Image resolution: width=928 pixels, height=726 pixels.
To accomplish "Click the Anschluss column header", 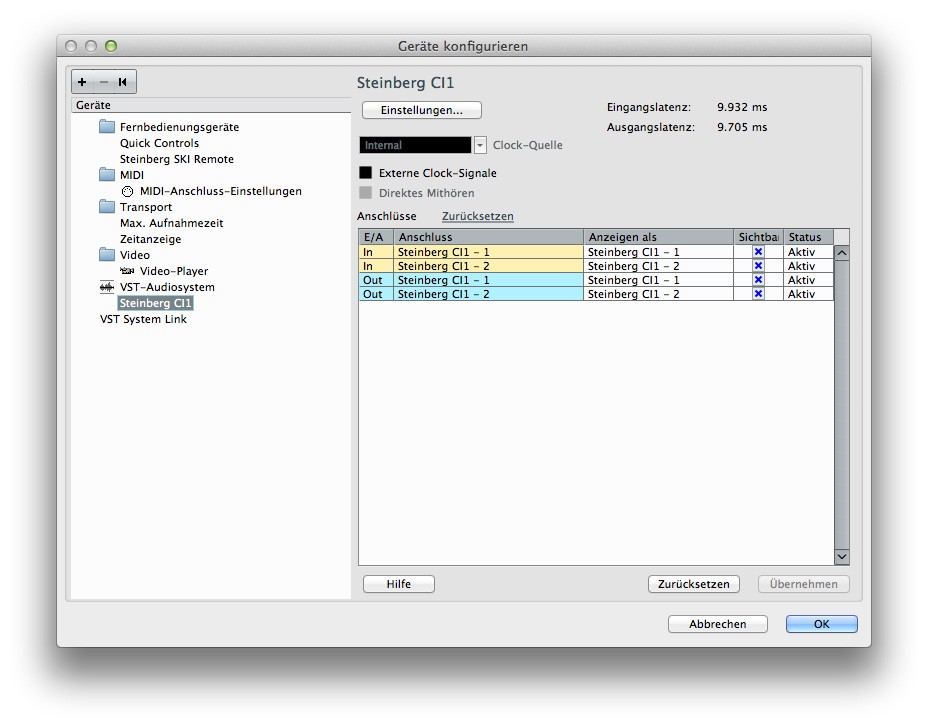I will point(488,237).
